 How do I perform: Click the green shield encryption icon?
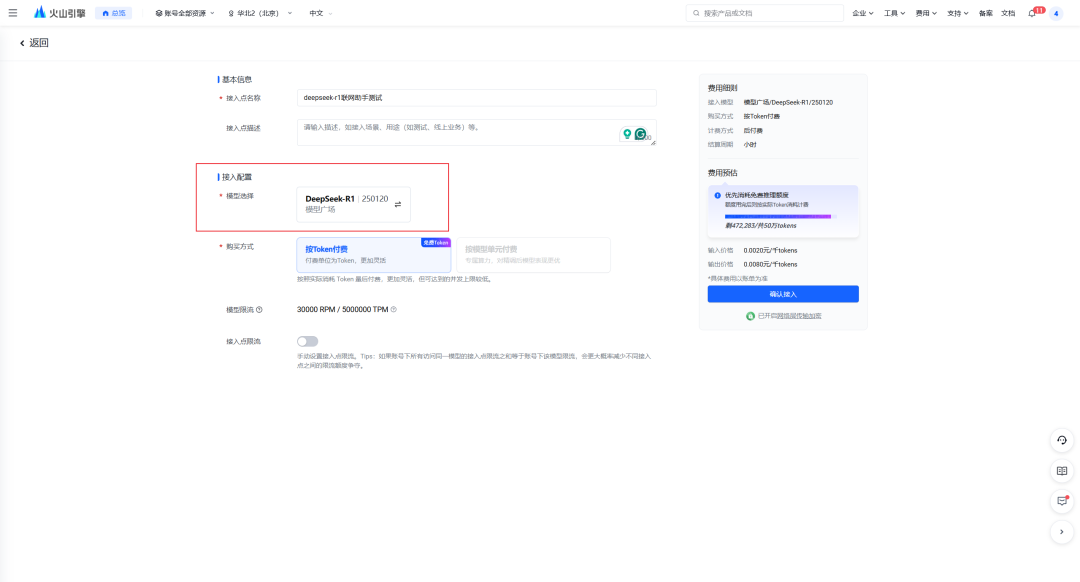coord(750,316)
